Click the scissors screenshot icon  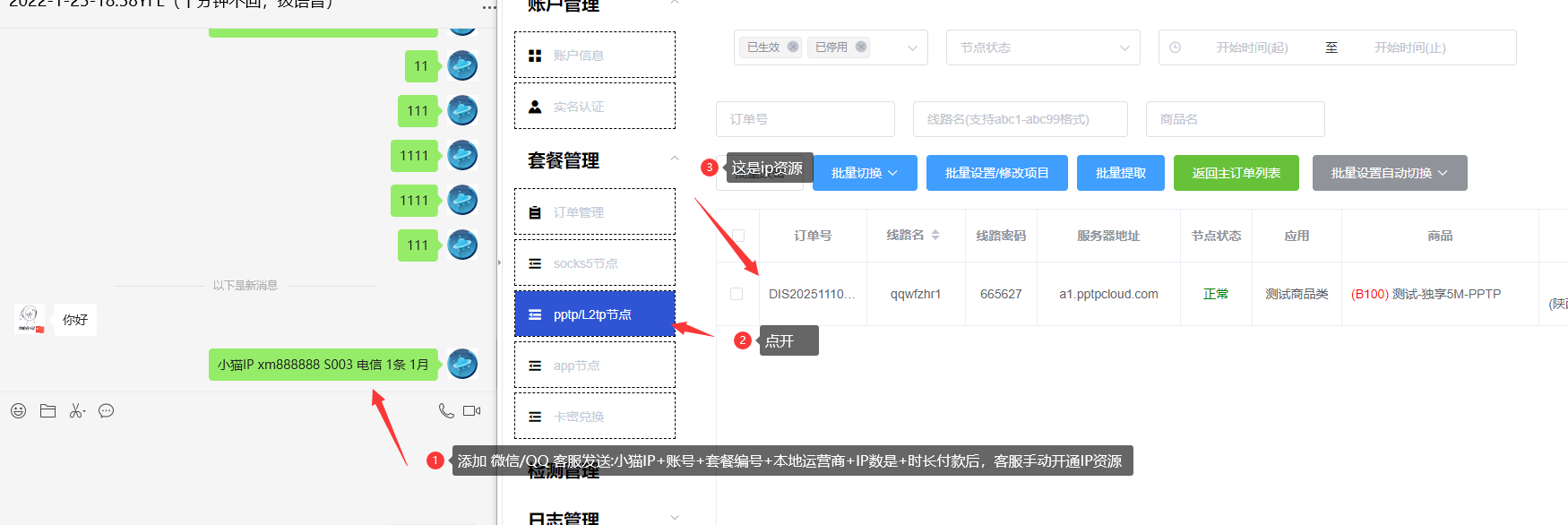pyautogui.click(x=77, y=411)
